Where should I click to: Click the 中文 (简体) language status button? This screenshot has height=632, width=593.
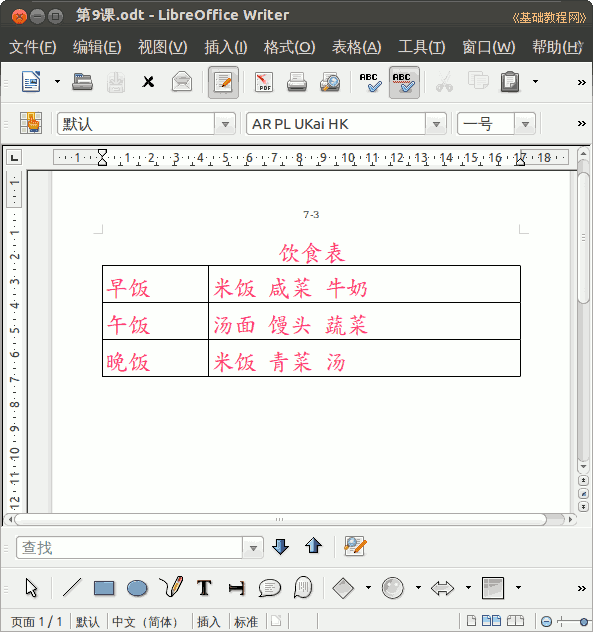145,622
